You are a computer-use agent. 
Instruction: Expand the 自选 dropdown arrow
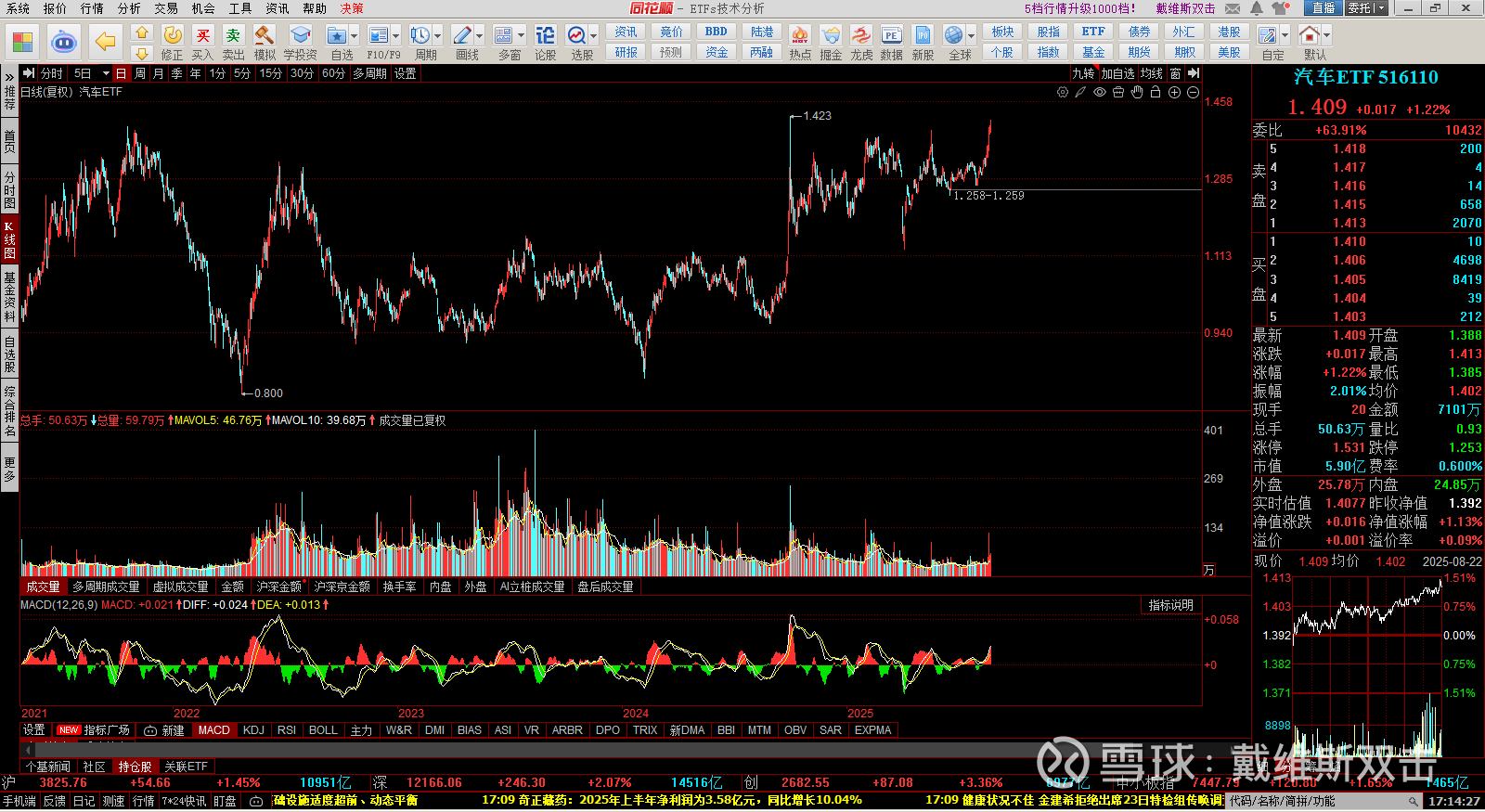point(355,35)
